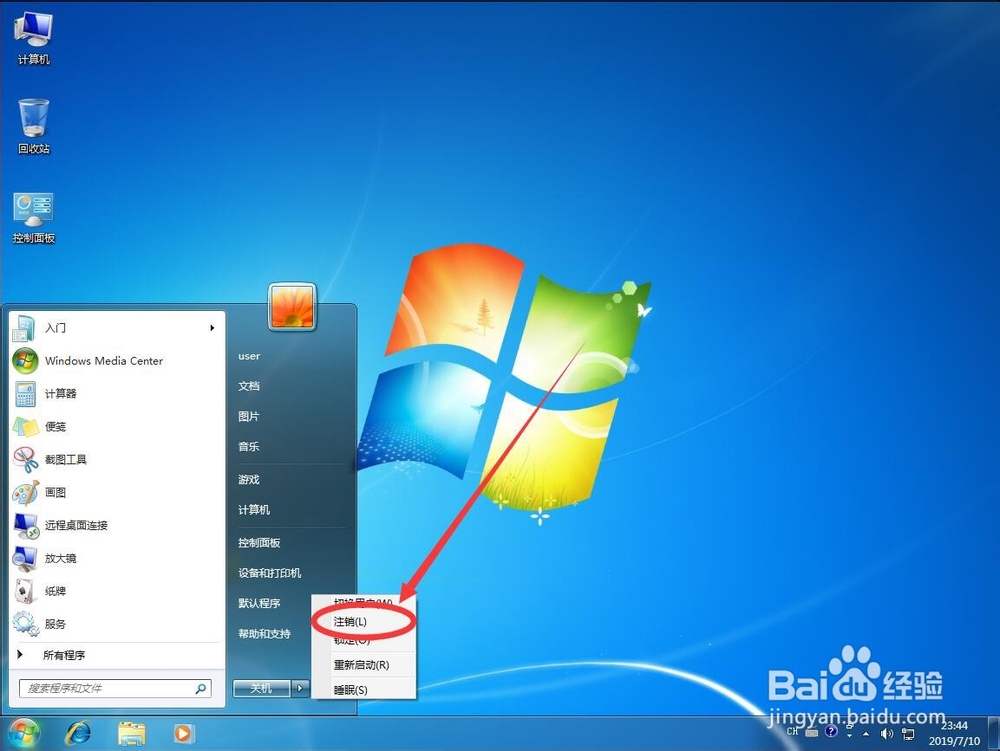Screen dimensions: 1000x751
Task: Open 音乐 from the Start menu
Action: 249,446
